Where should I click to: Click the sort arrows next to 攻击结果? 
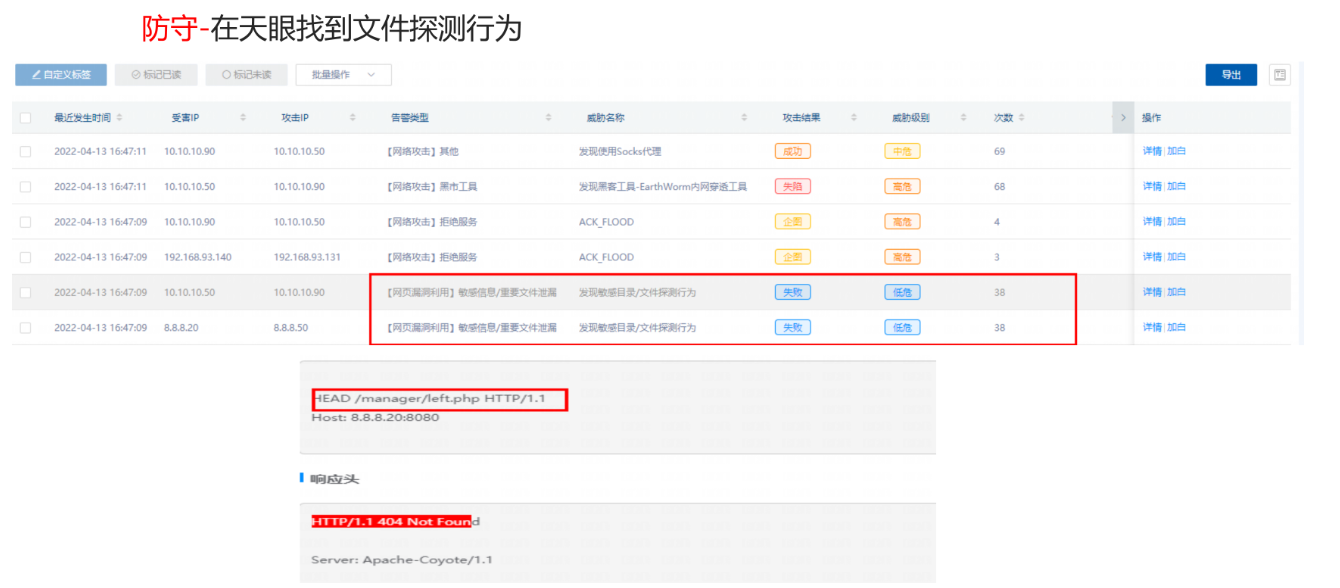853,118
